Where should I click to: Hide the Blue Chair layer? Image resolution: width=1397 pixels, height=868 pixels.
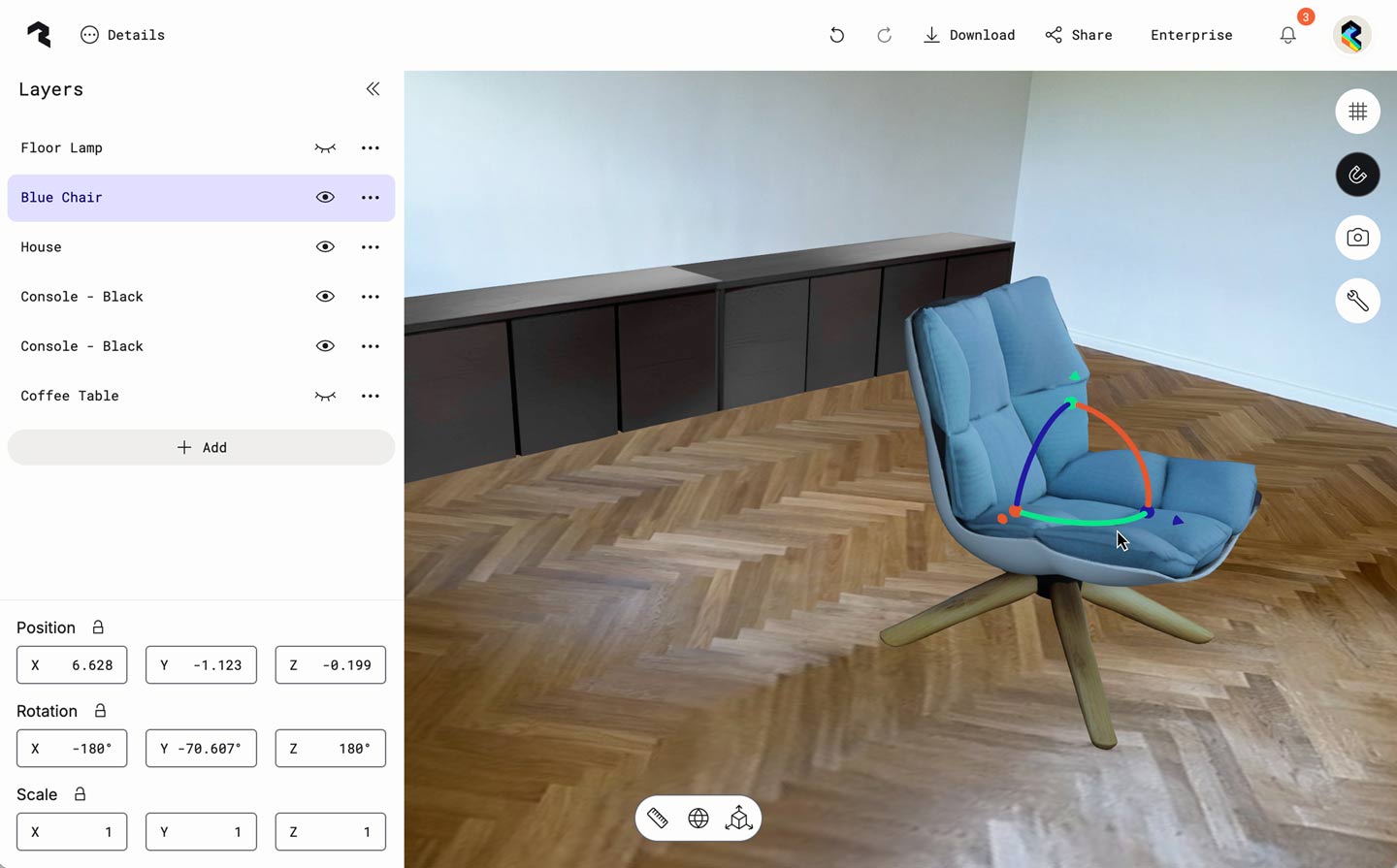(x=325, y=197)
